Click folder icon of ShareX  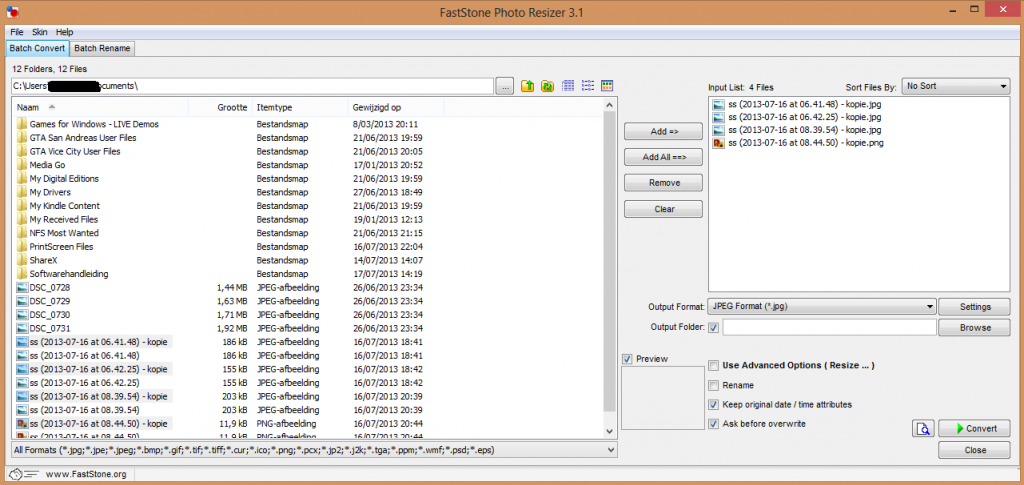point(22,260)
